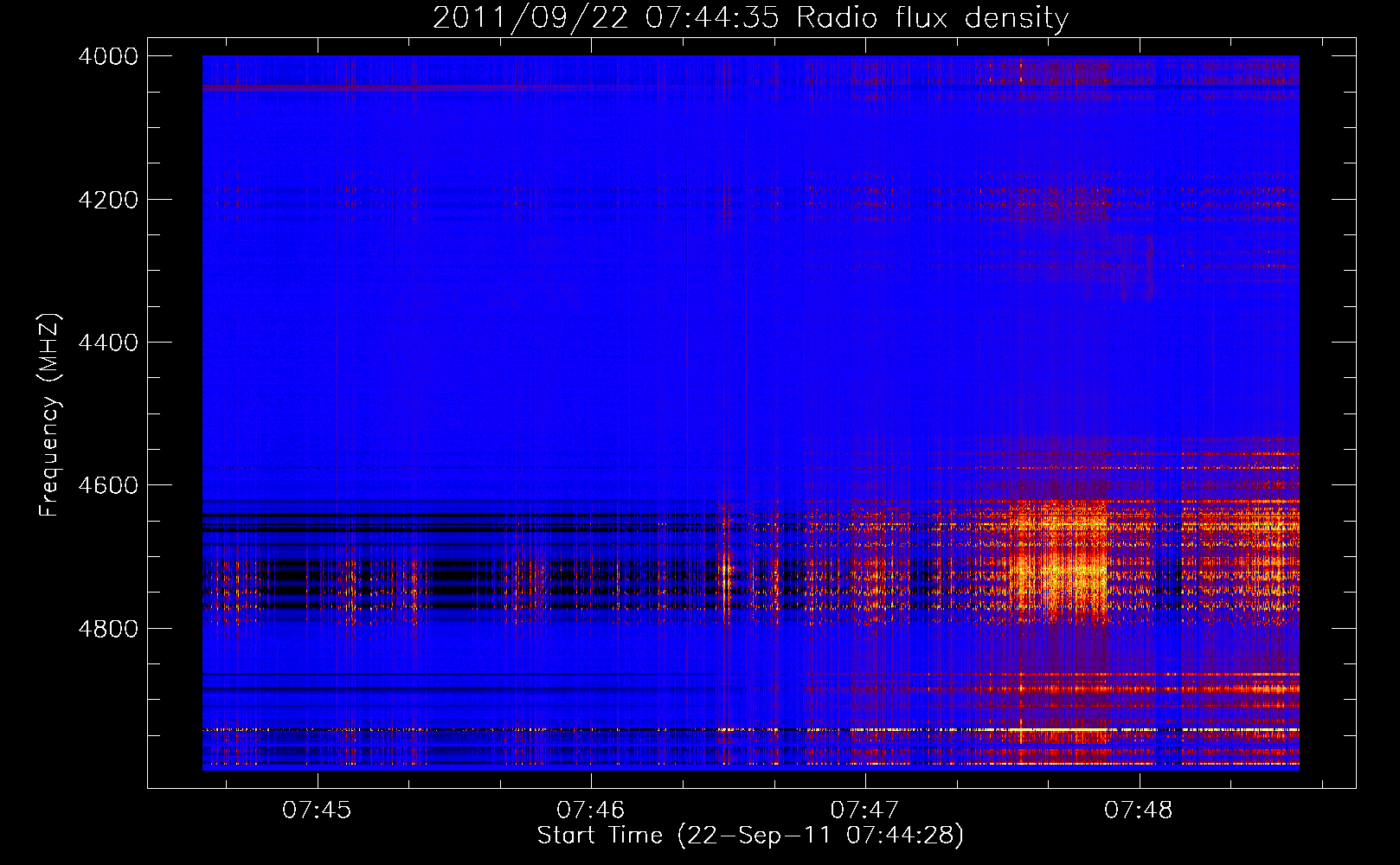Click the 07:47 time tick label
The image size is (1400, 865).
(864, 811)
